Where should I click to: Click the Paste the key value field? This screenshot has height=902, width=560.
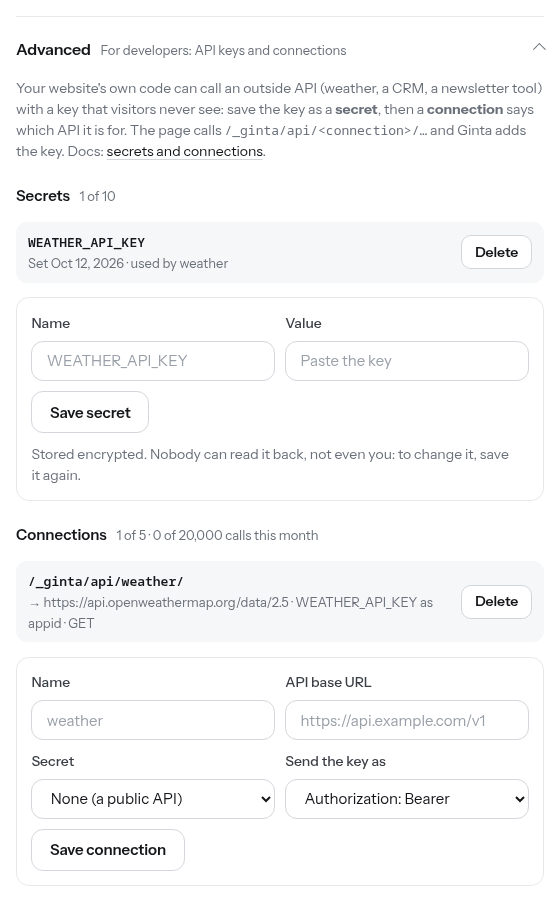tap(406, 361)
